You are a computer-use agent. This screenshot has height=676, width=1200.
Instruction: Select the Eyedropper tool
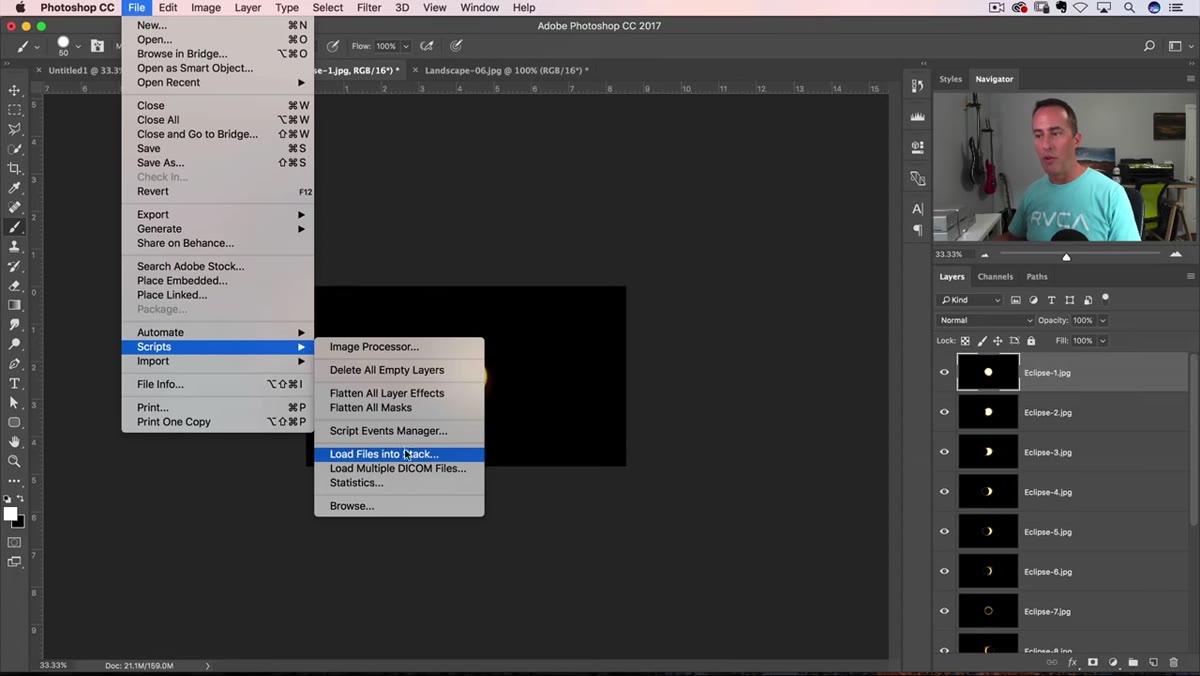coord(14,188)
